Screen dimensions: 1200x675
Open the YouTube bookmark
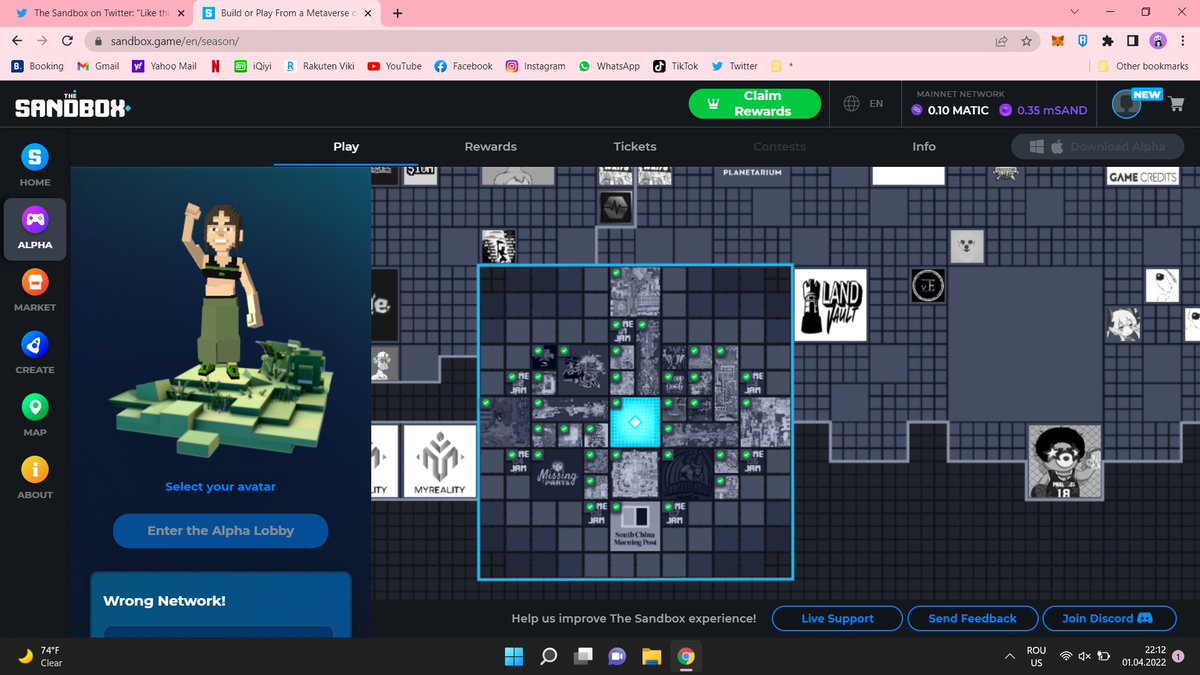coord(393,66)
